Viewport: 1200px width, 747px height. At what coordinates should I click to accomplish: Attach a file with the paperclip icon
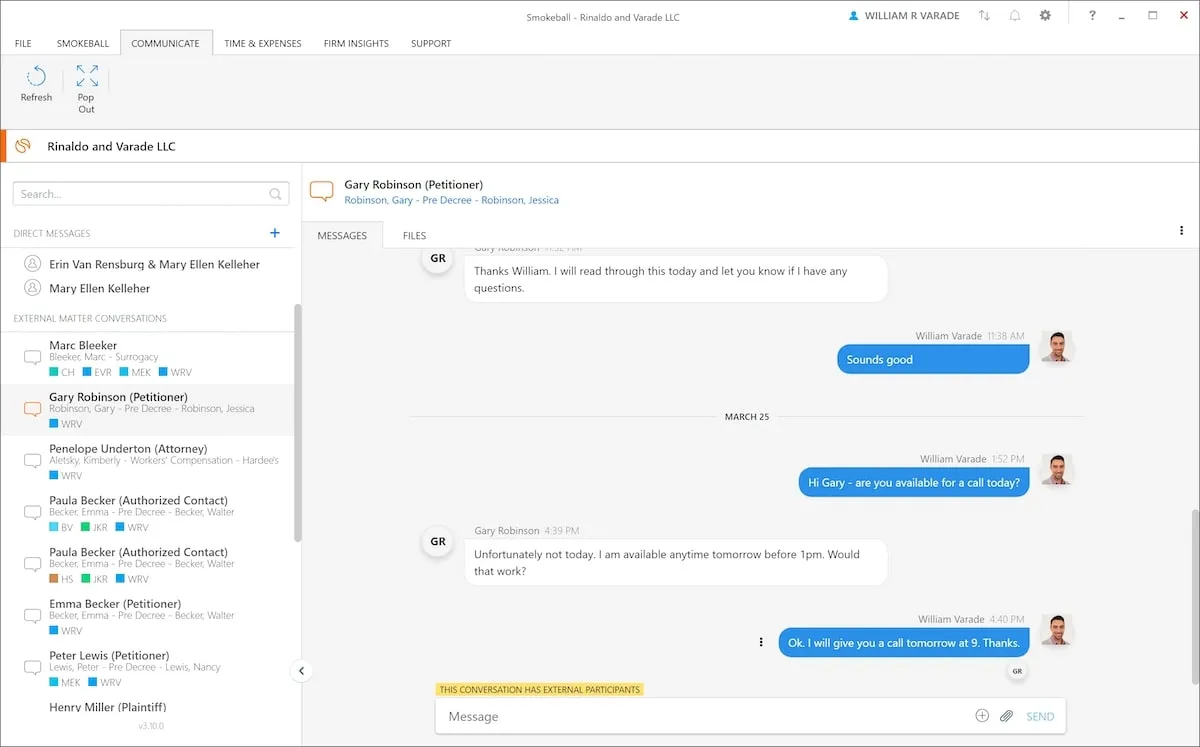point(1007,716)
